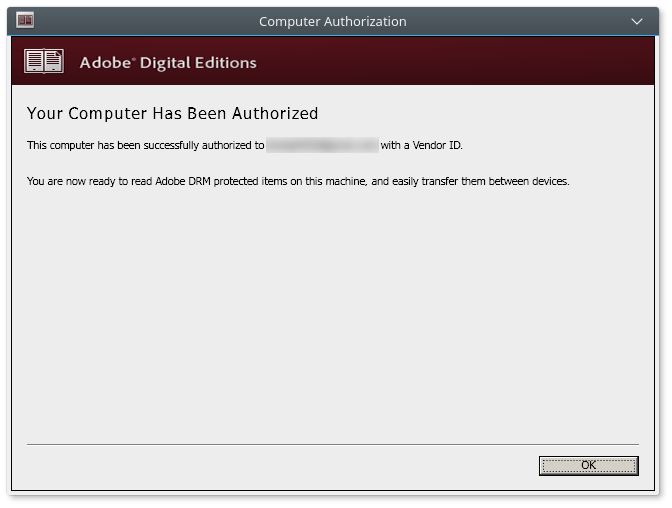Click the horizontal separator above OK
The width and height of the screenshot is (672, 508).
point(332,444)
